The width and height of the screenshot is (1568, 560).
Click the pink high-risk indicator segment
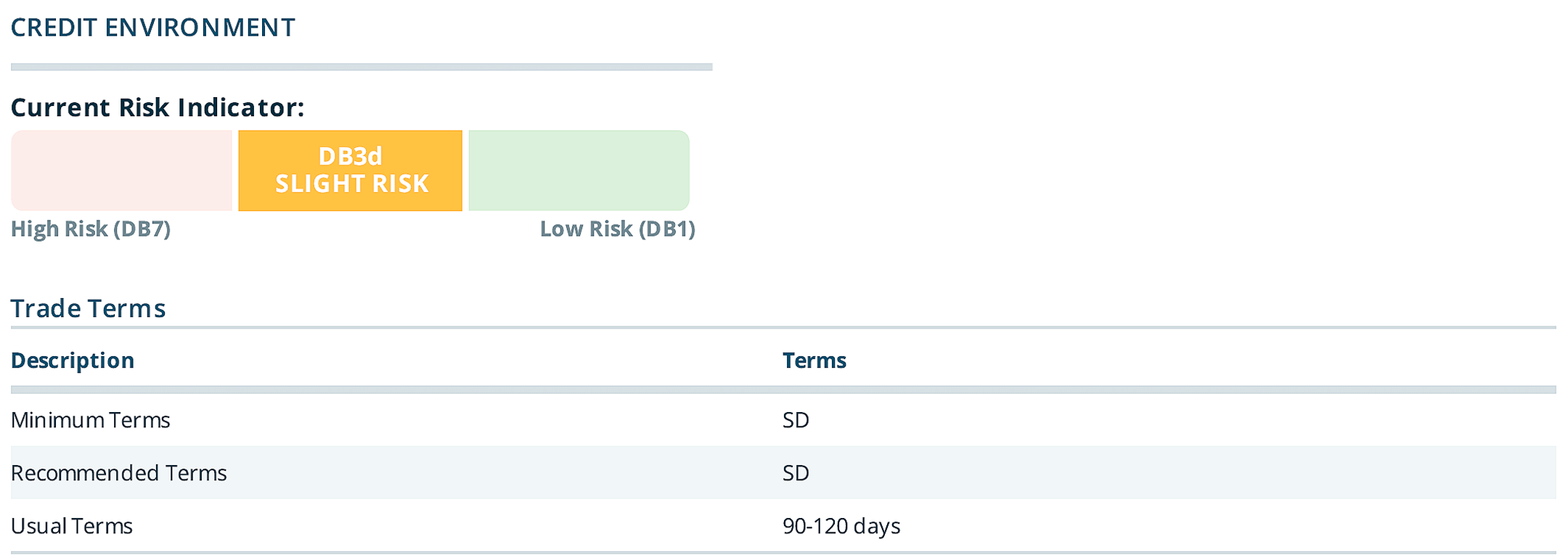(x=121, y=170)
